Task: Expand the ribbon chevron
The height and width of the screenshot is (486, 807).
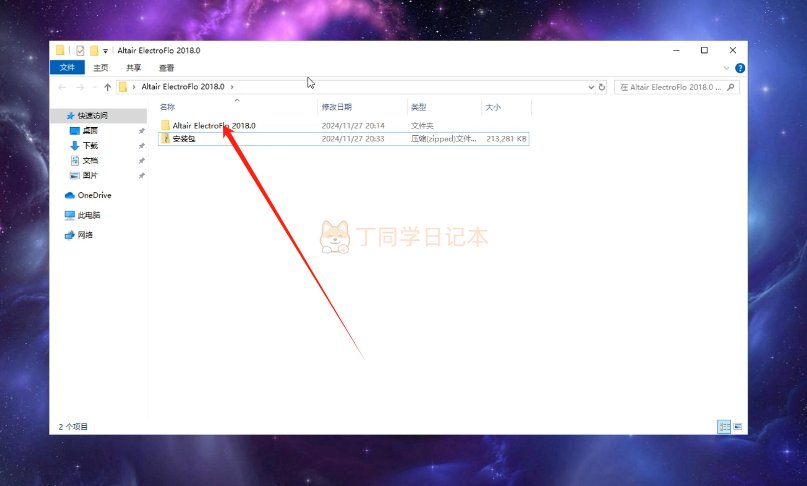Action: coord(726,68)
